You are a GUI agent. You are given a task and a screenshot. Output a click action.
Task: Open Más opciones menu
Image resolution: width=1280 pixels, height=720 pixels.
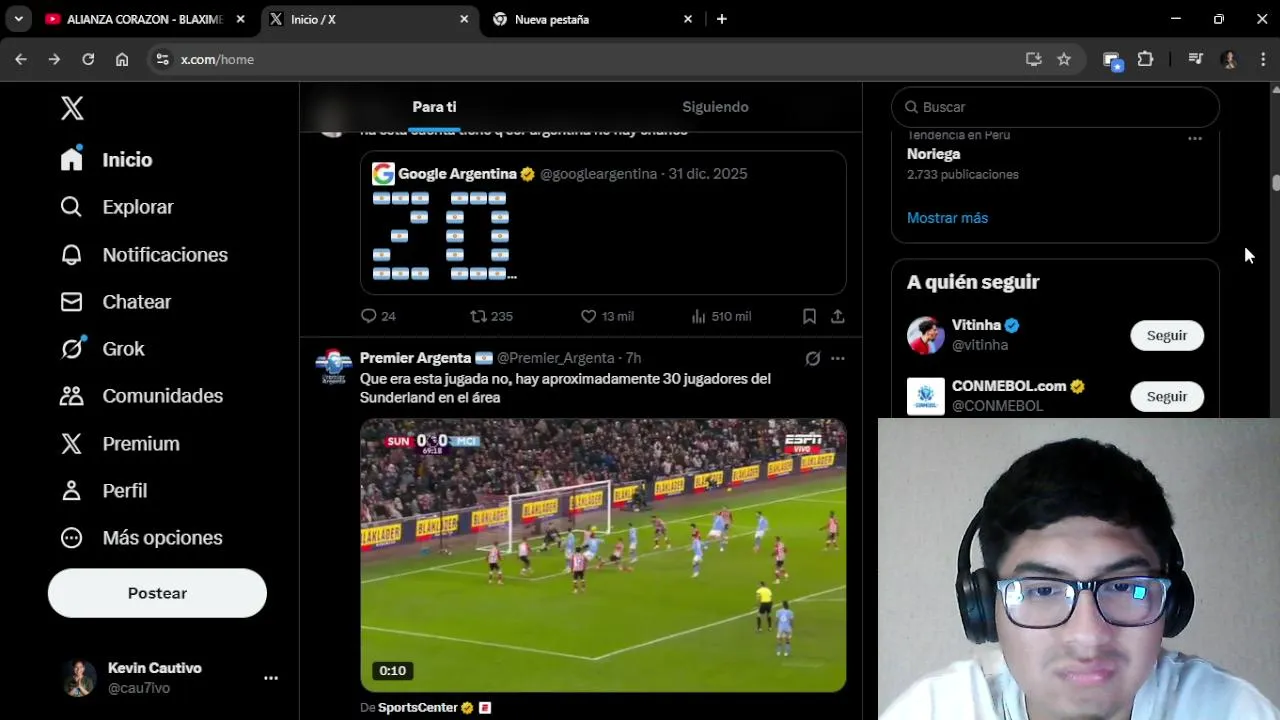[141, 538]
